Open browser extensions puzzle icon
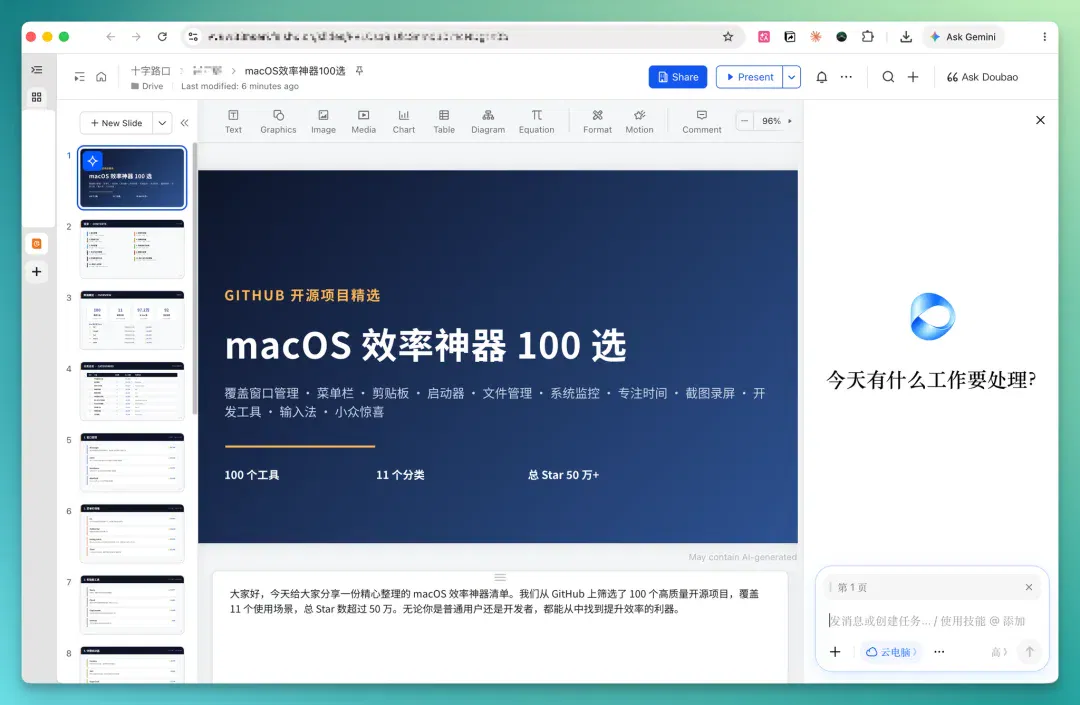The height and width of the screenshot is (705, 1080). (868, 36)
